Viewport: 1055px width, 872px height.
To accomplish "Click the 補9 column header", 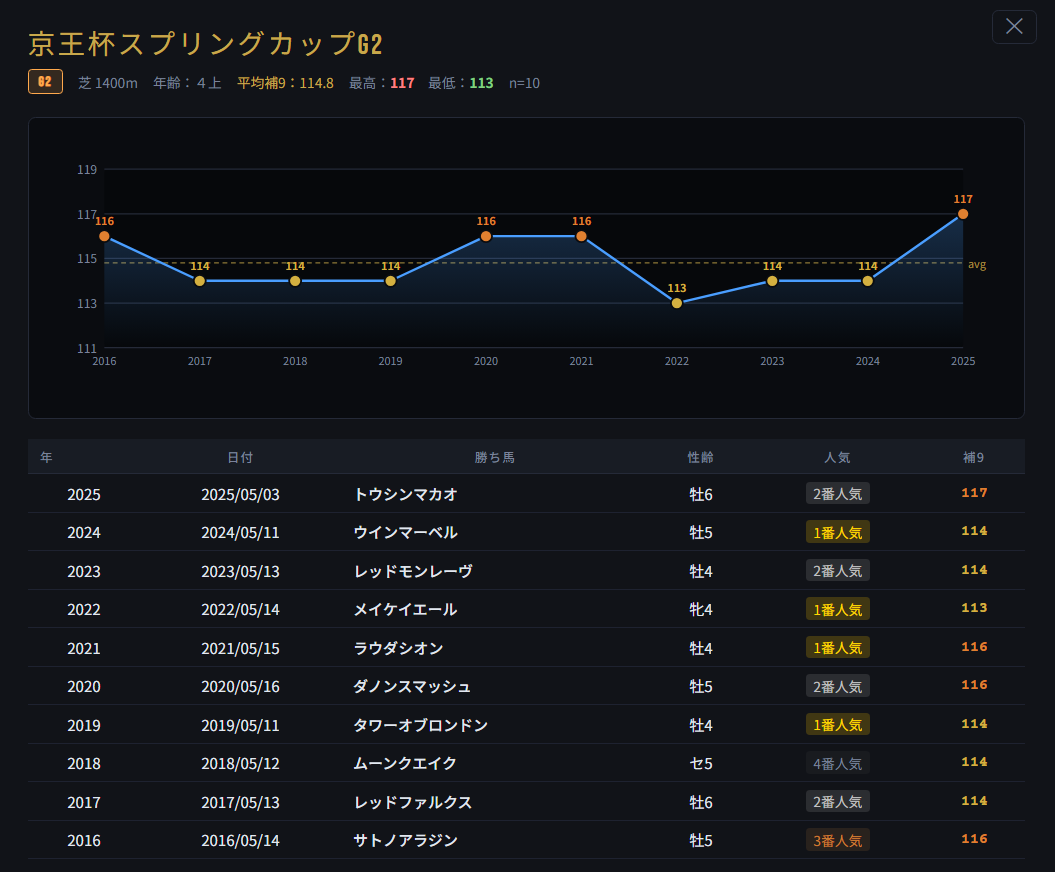I will [x=973, y=457].
